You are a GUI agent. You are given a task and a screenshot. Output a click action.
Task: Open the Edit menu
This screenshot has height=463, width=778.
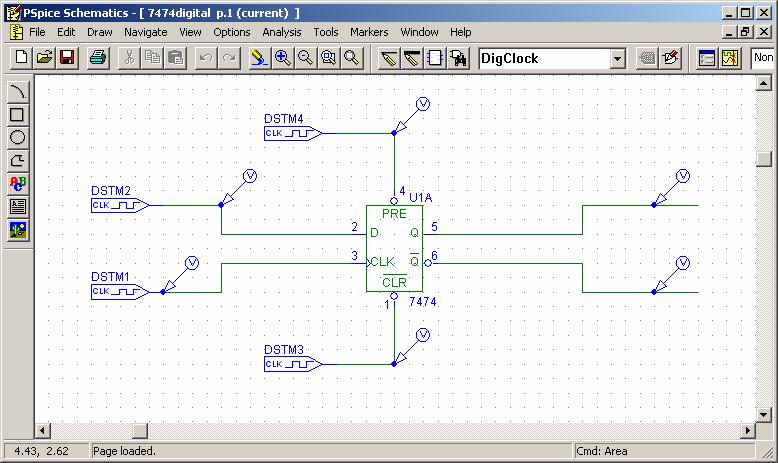click(66, 32)
